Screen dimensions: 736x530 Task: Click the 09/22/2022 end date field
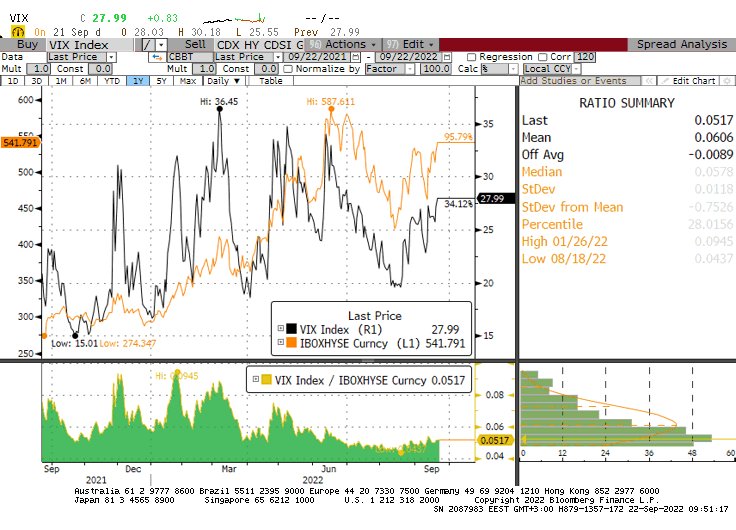coord(408,57)
